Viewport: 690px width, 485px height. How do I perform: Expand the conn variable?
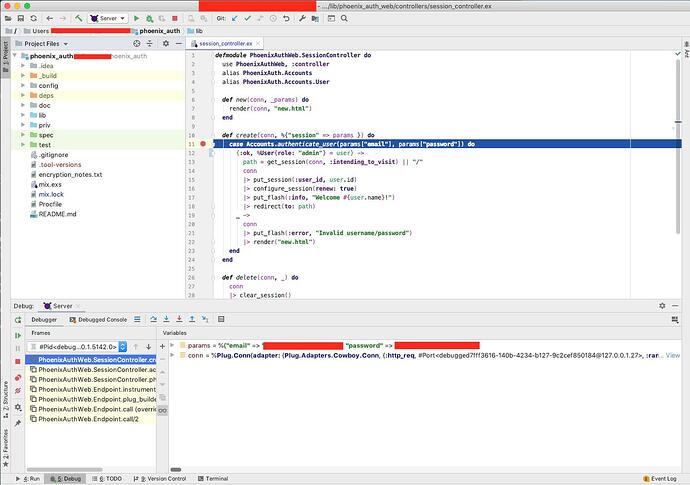pyautogui.click(x=172, y=355)
